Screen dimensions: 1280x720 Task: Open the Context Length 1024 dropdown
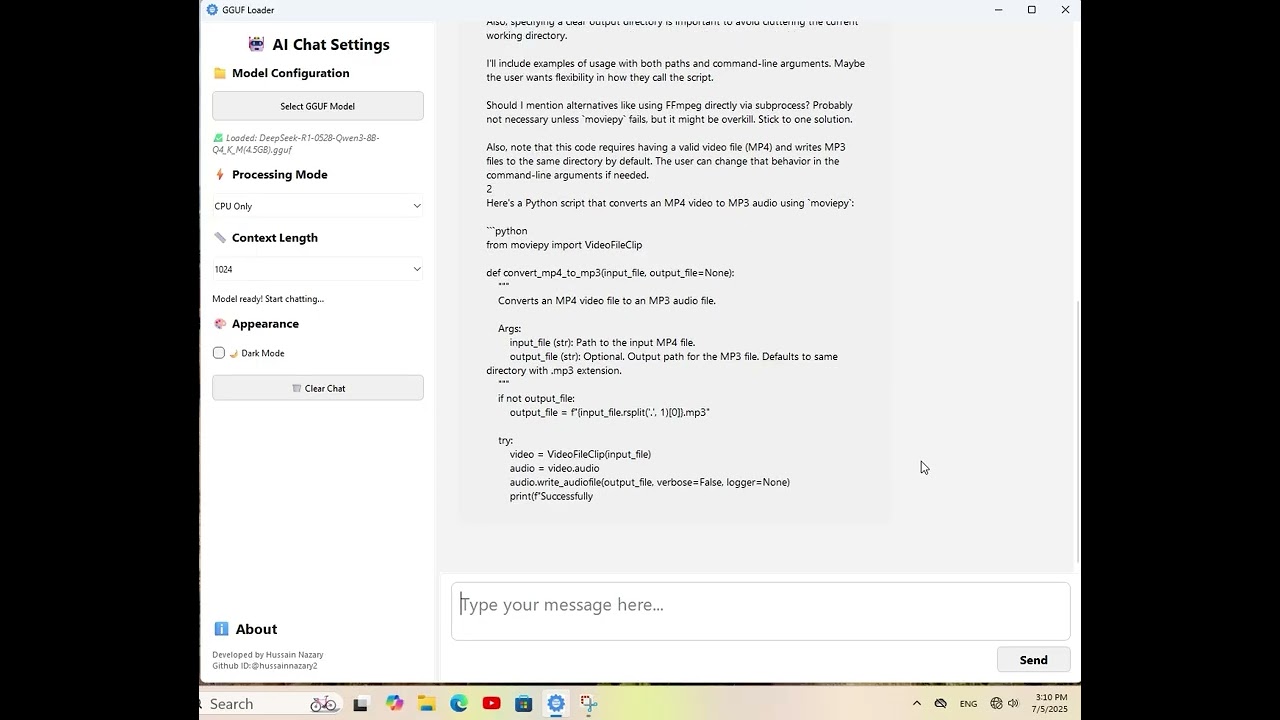click(x=318, y=269)
